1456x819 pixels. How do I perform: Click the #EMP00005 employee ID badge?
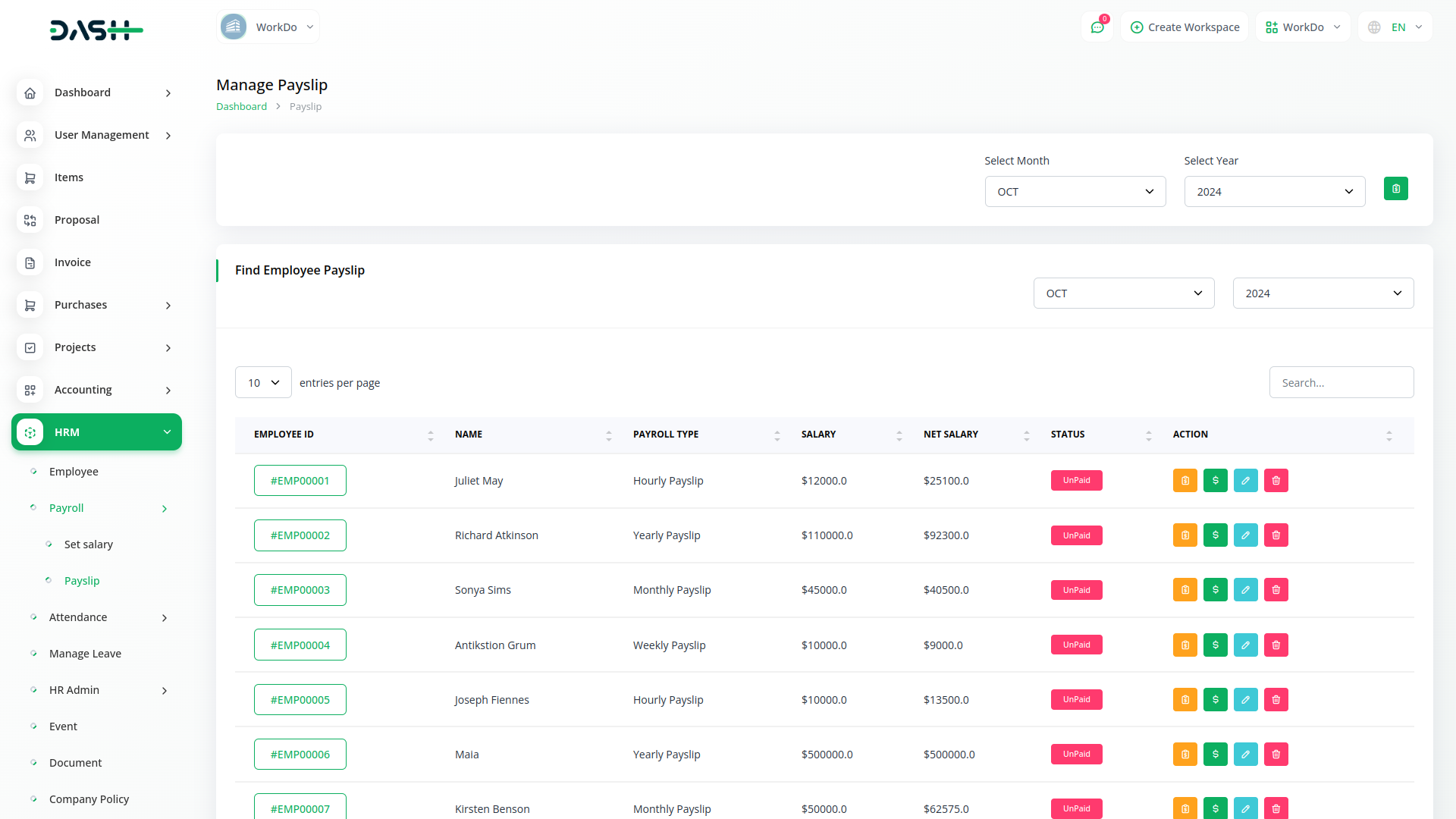(300, 699)
